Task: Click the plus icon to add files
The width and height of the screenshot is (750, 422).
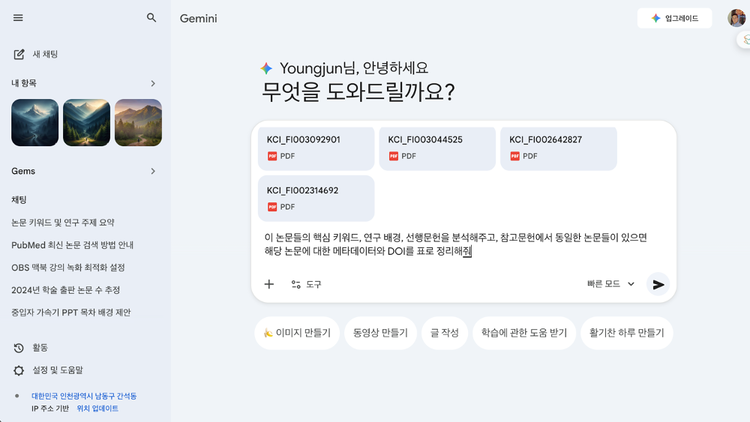Action: click(269, 284)
